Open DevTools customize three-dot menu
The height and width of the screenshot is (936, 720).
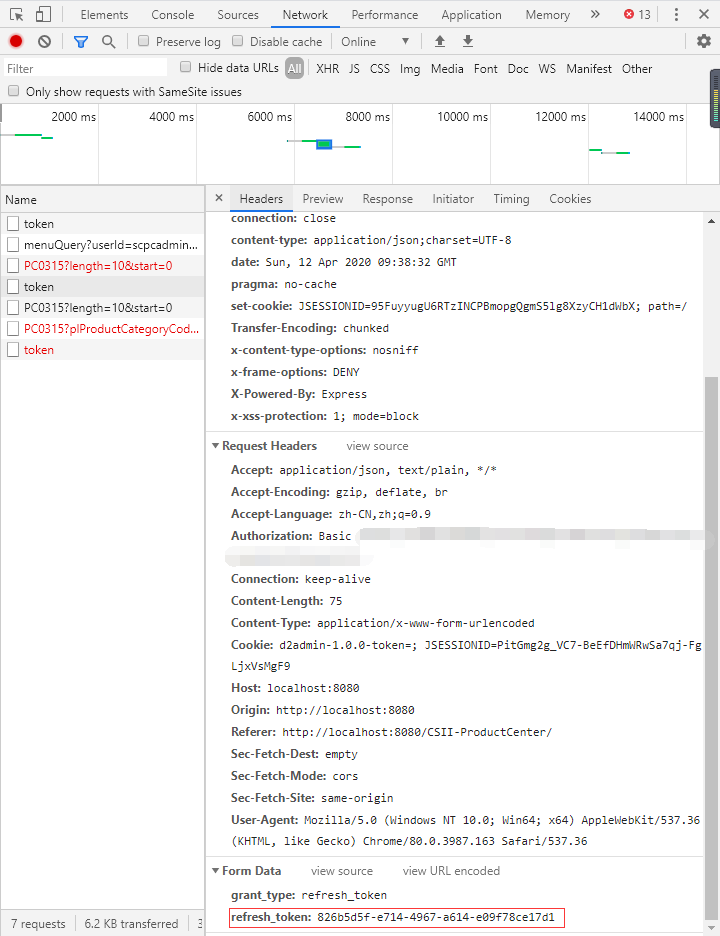(676, 14)
